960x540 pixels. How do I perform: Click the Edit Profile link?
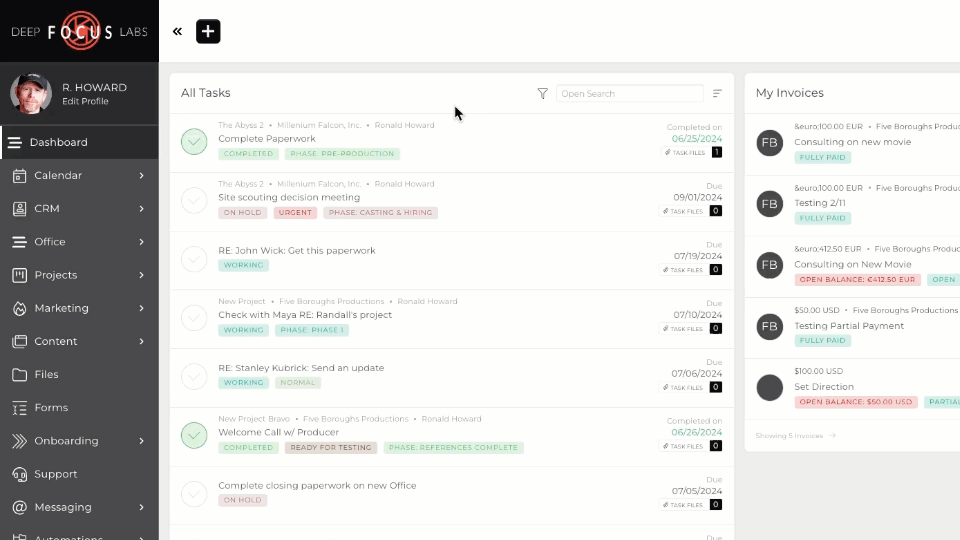pos(85,101)
